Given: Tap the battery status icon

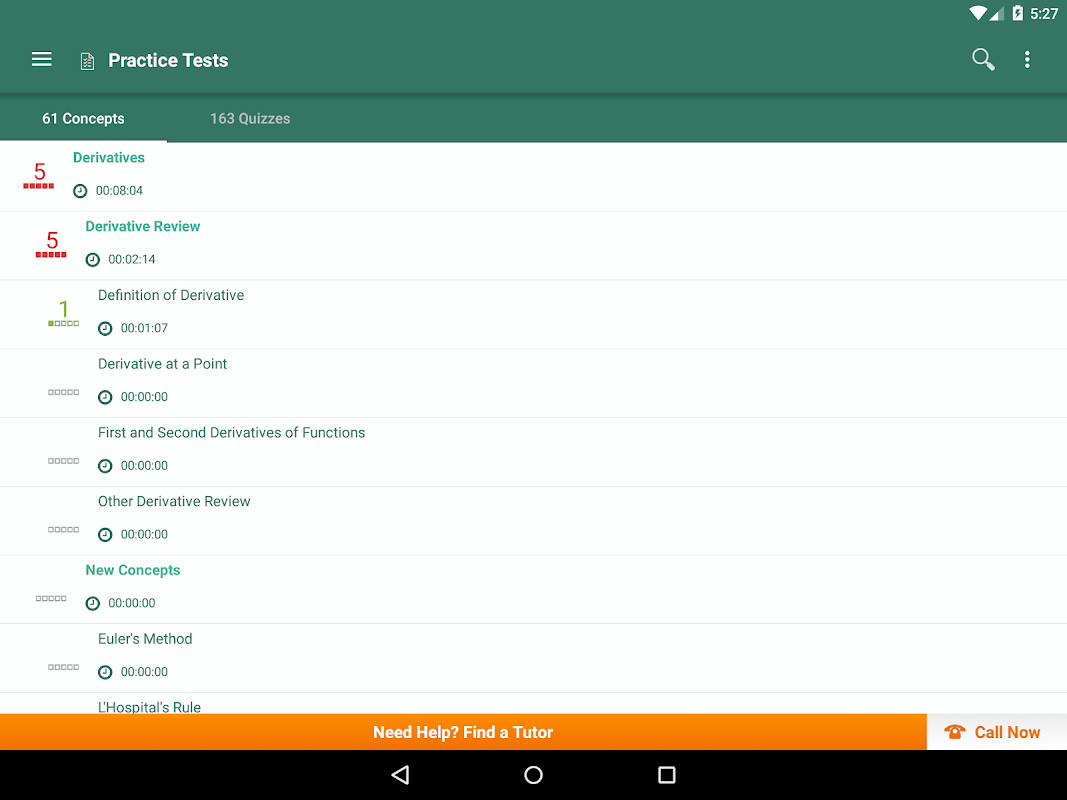Looking at the screenshot, I should pos(1017,13).
